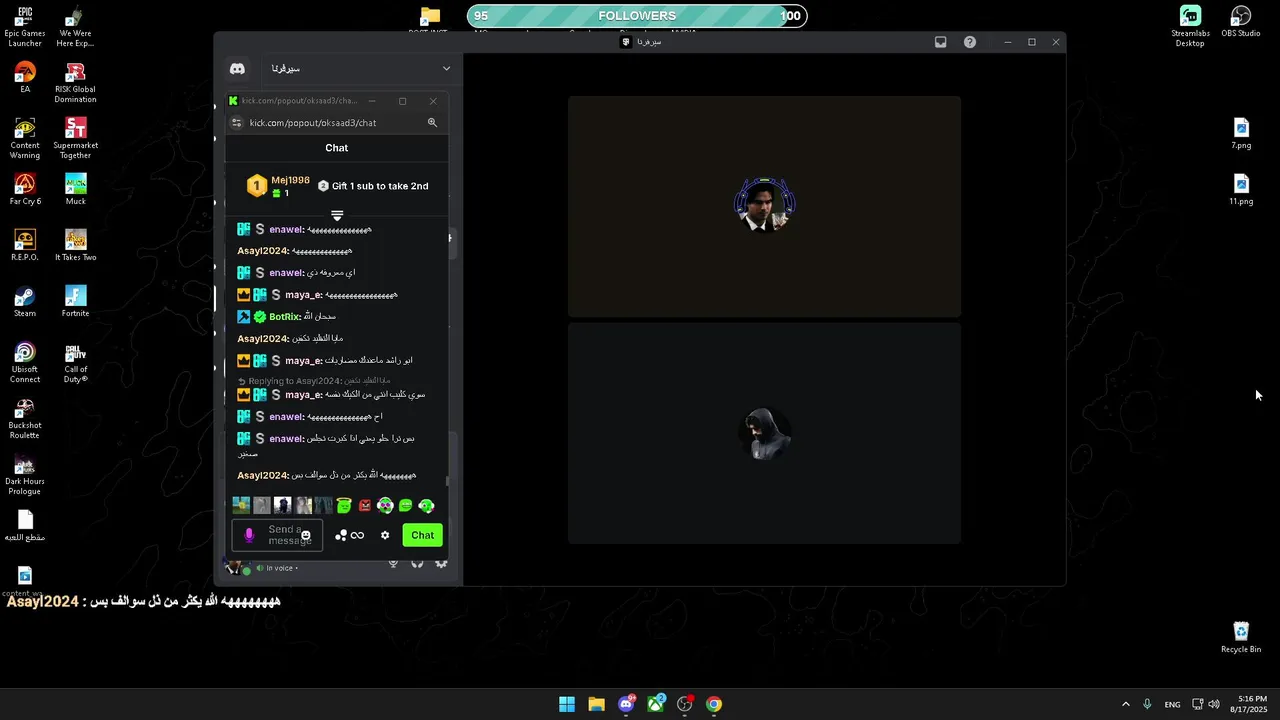Open Content Warning desktop icon
Screen dimensions: 1280x720
[25, 139]
